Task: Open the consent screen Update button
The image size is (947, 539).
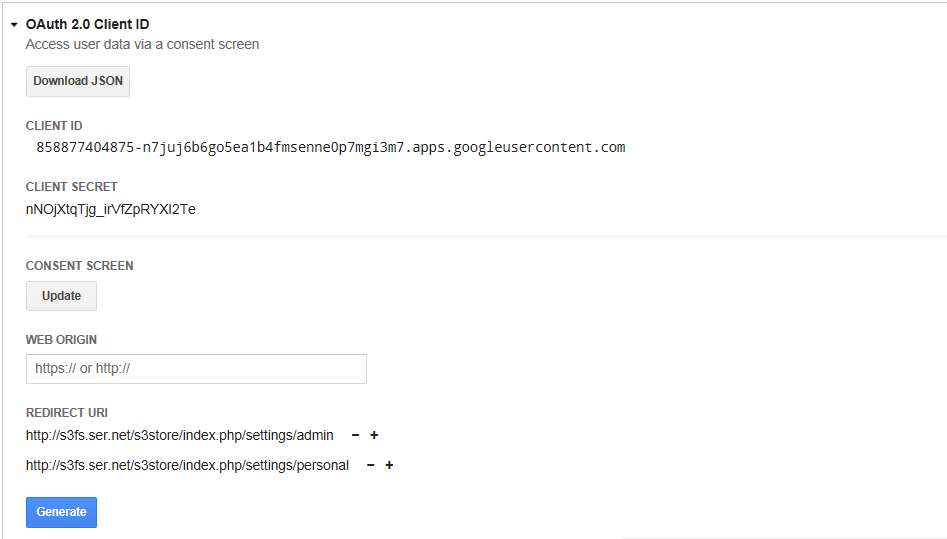Action: click(x=61, y=296)
